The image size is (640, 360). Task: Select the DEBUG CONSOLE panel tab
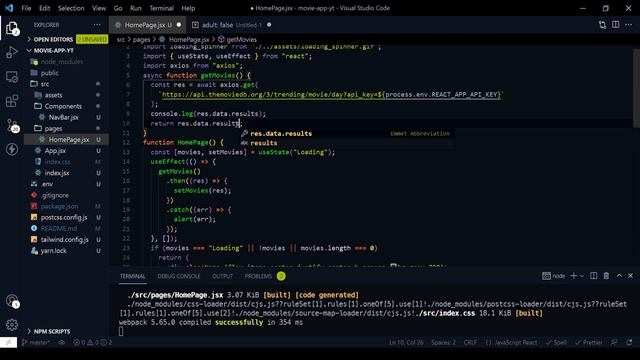pos(179,276)
